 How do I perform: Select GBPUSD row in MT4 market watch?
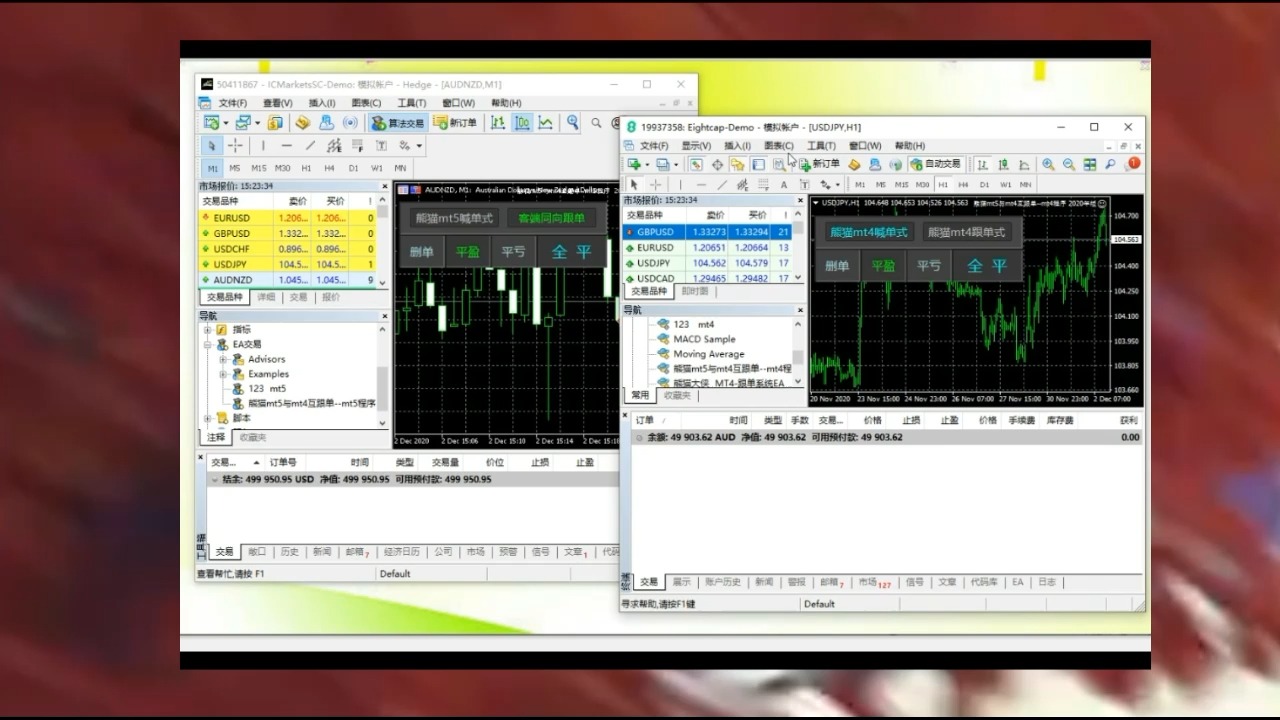pyautogui.click(x=707, y=232)
